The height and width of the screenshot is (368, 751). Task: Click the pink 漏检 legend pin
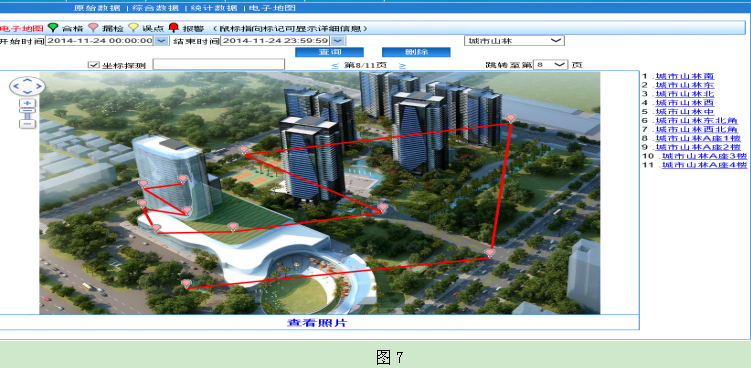pos(93,28)
